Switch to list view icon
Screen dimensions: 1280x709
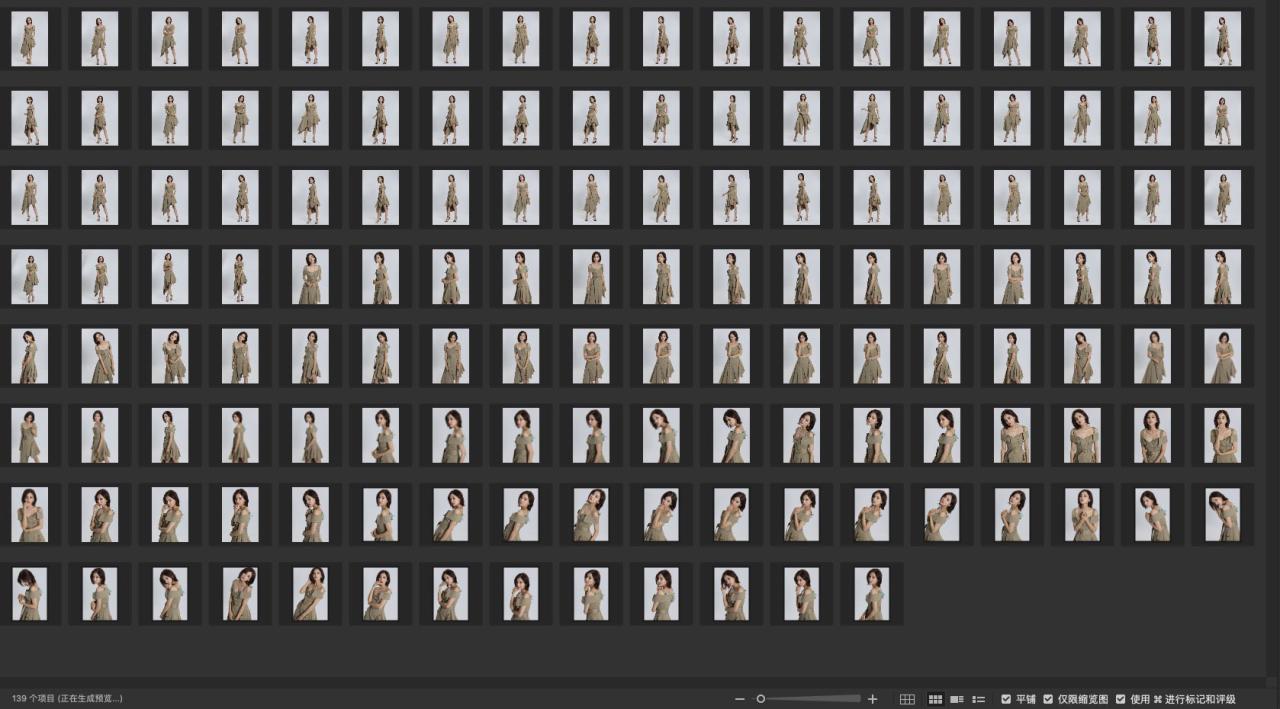tap(979, 699)
